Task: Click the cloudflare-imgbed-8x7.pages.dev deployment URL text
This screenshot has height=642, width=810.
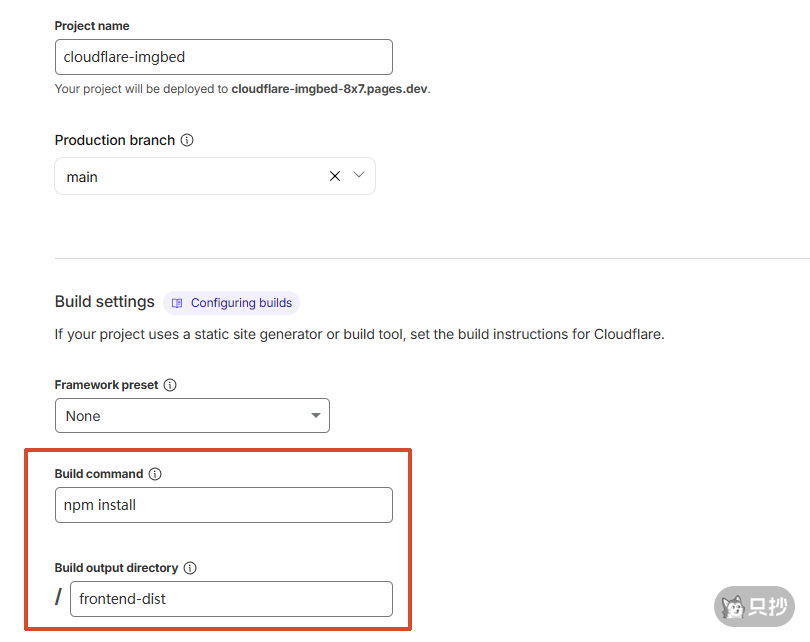Action: coord(330,89)
